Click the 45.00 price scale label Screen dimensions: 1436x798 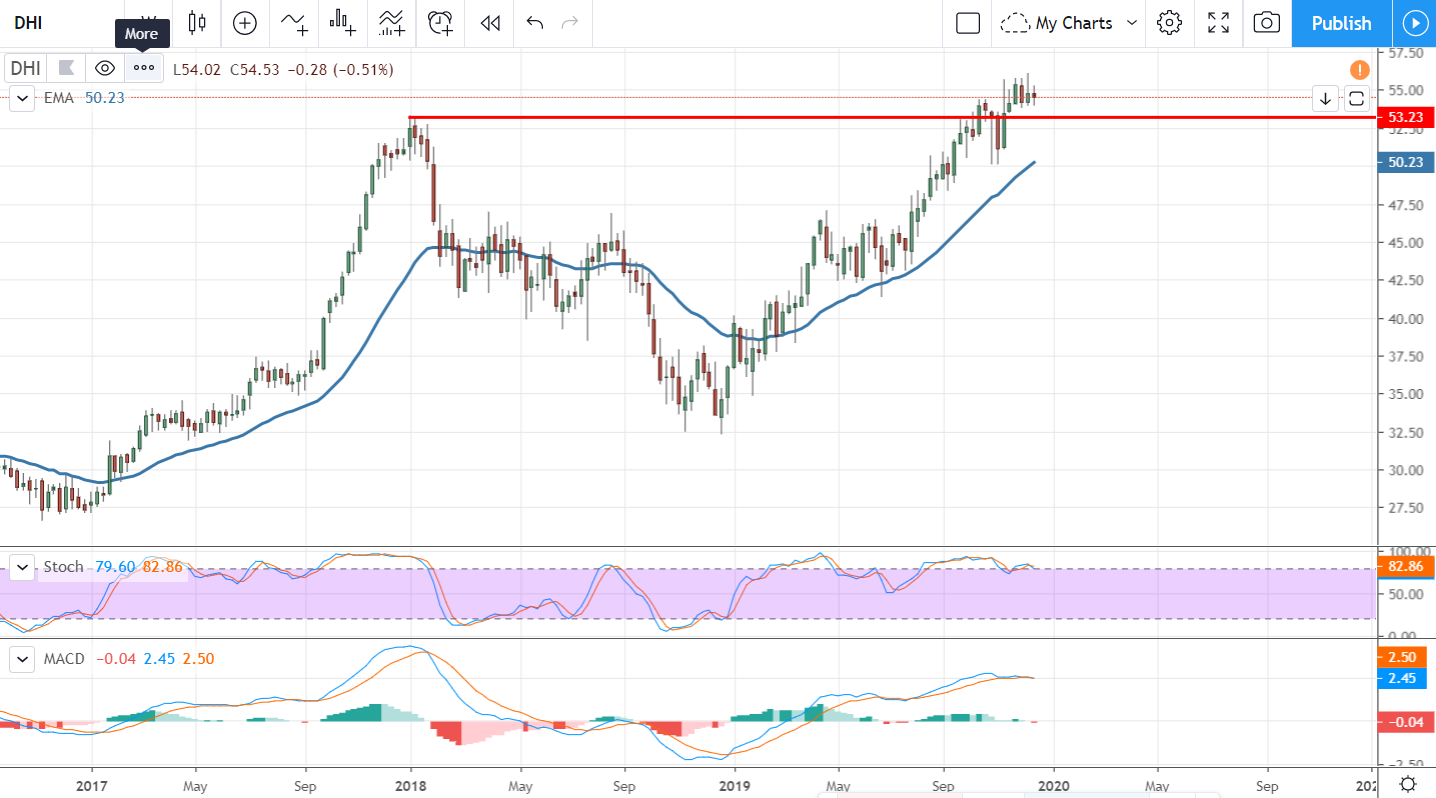[1405, 243]
